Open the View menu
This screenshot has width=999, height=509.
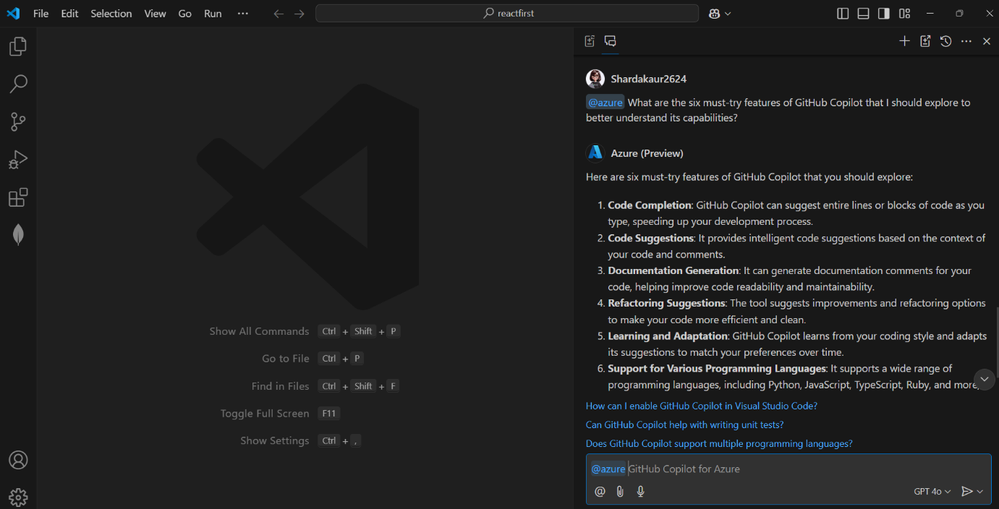click(155, 13)
